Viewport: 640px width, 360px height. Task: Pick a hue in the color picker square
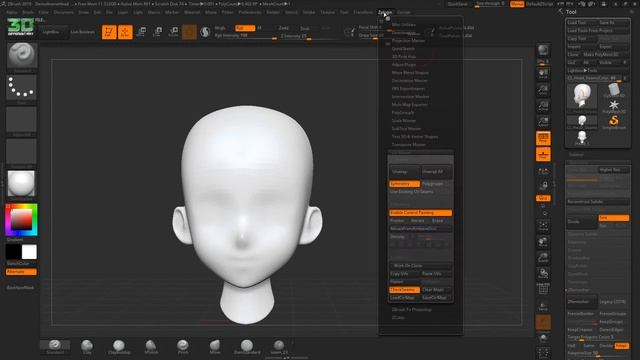click(21, 220)
